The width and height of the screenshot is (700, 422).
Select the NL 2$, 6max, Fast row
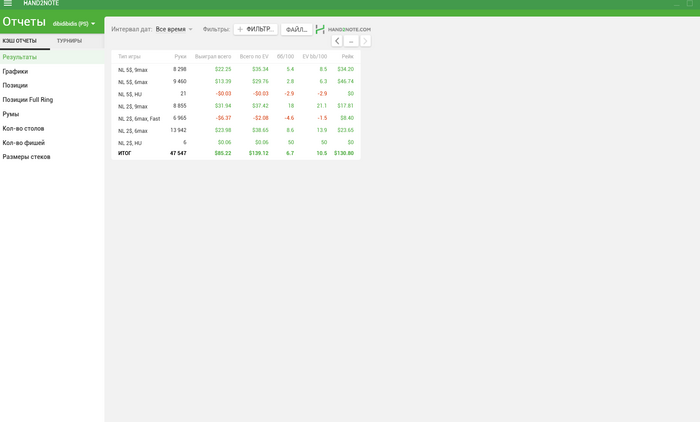coord(236,118)
